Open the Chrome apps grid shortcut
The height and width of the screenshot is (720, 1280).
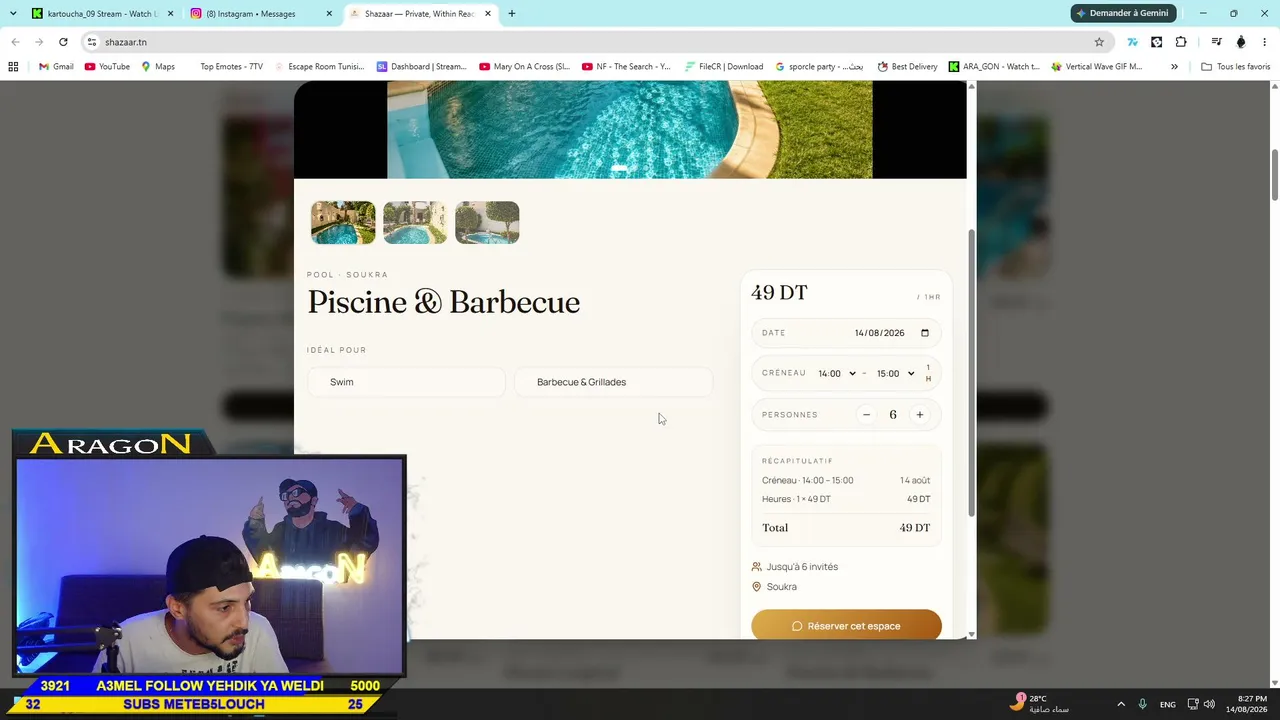[x=13, y=67]
